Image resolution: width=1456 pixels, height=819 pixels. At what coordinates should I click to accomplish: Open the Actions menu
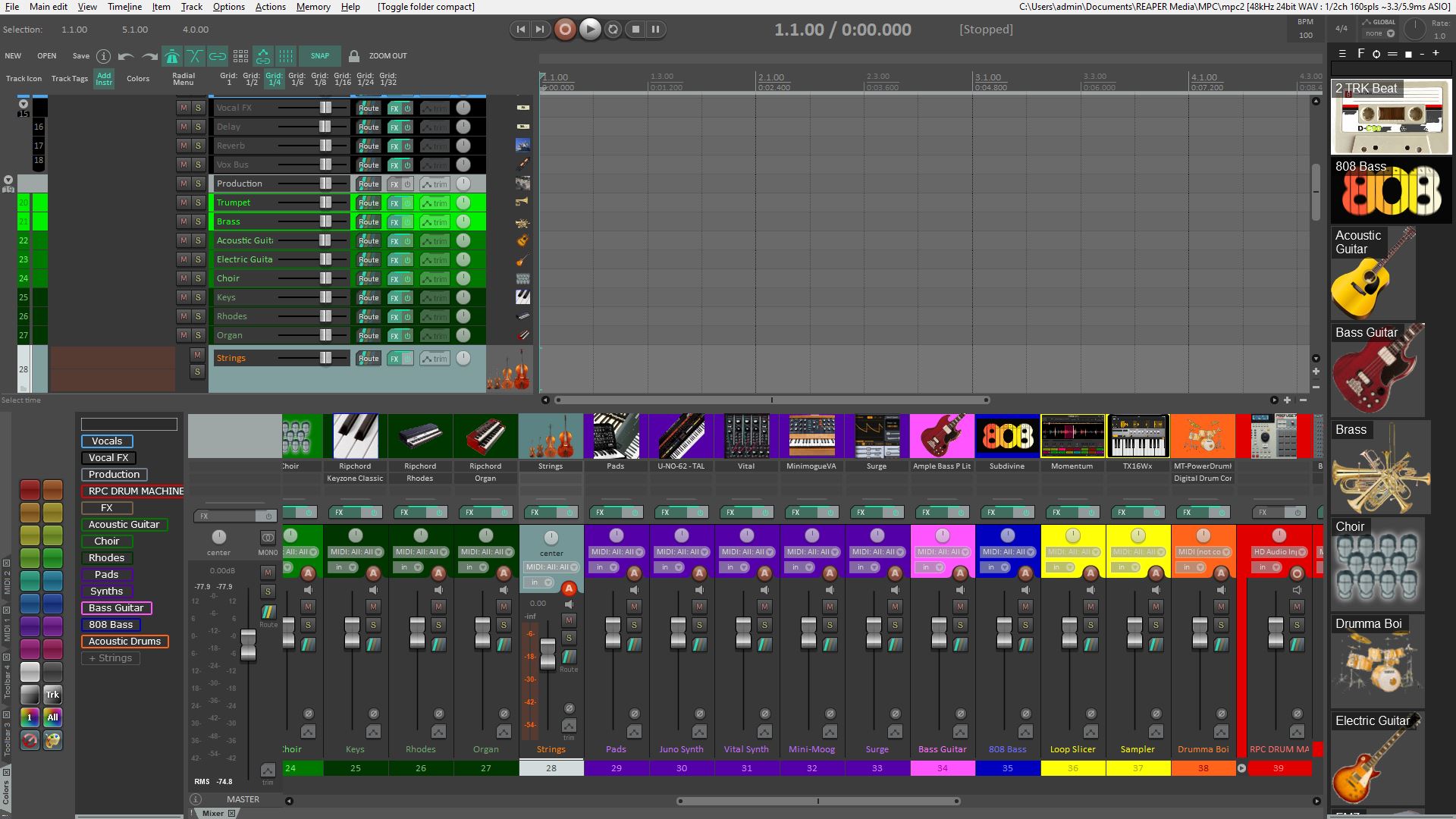(x=270, y=7)
